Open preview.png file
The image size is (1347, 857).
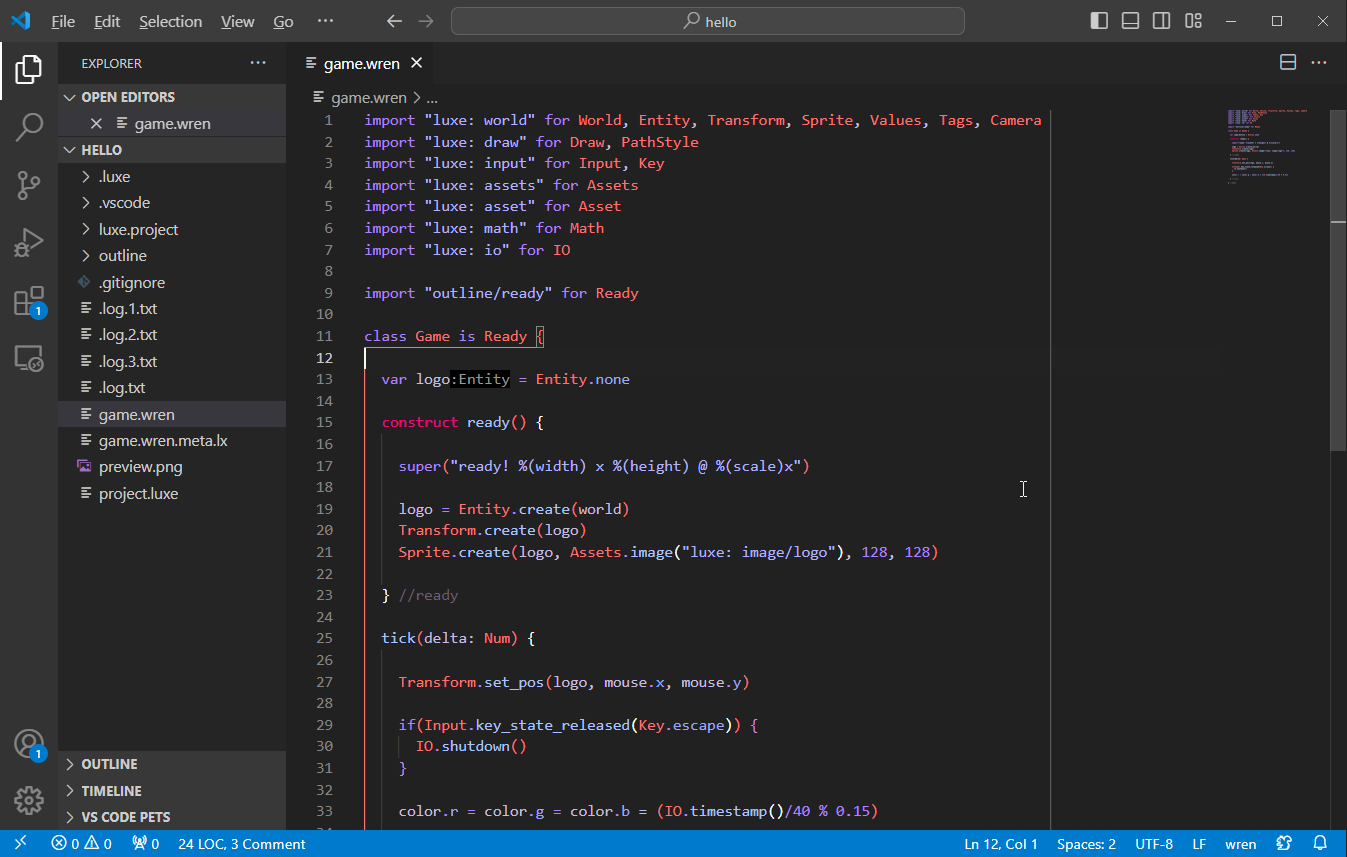172,467
